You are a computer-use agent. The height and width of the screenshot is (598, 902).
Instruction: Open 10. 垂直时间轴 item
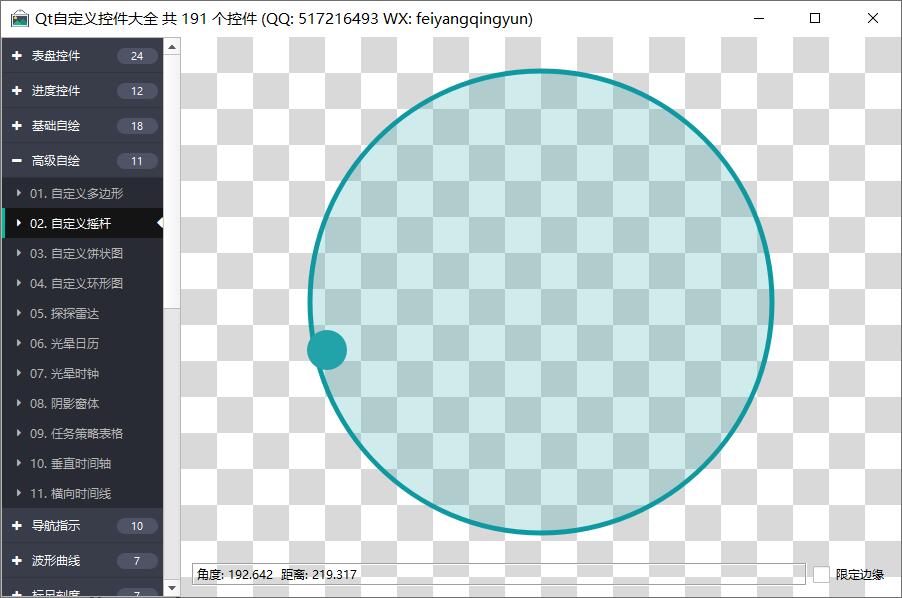pyautogui.click(x=70, y=464)
